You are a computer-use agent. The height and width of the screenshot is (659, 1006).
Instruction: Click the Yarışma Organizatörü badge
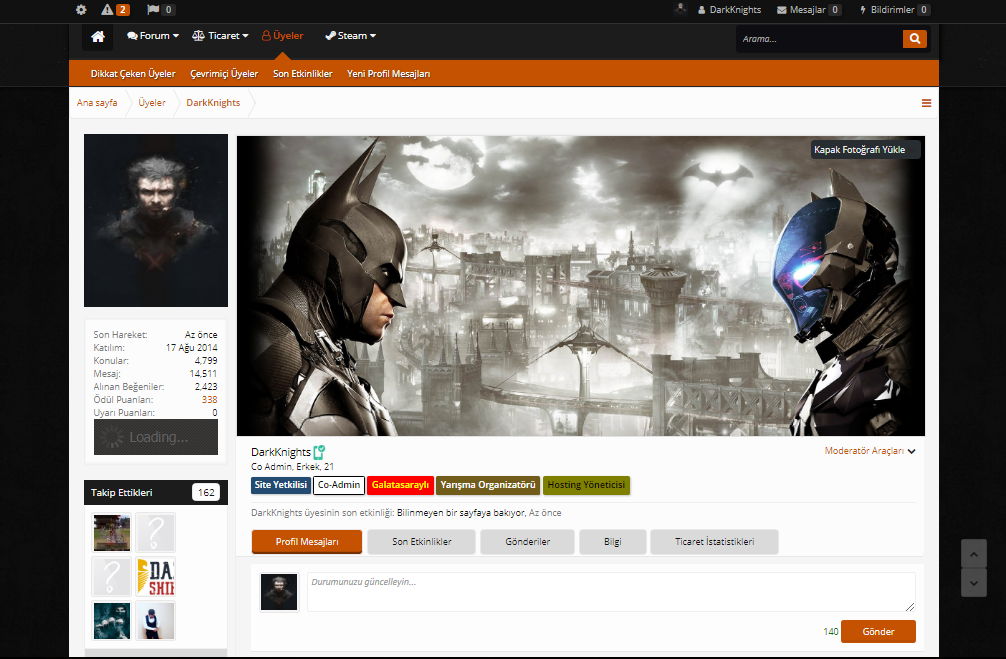(x=488, y=485)
